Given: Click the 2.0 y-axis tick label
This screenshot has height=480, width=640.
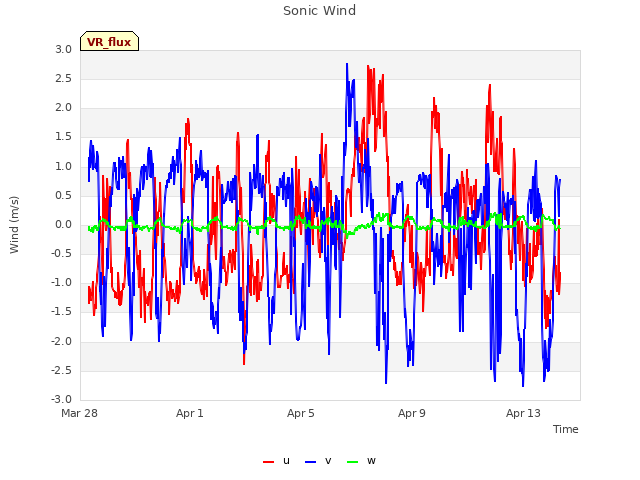Looking at the screenshot, I should [x=64, y=108].
